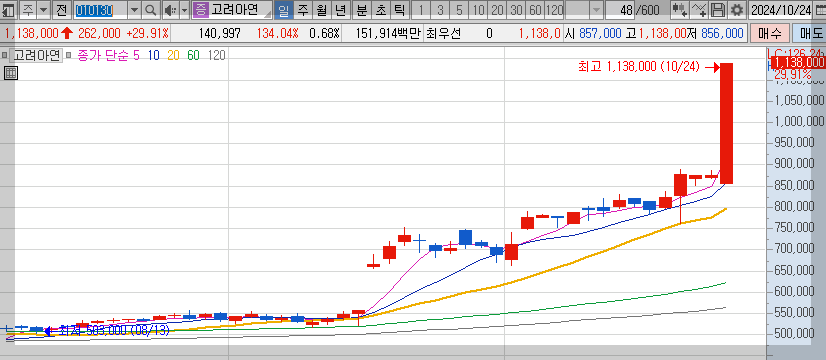Switch to 틱 tick chart tab
The image size is (826, 360).
click(x=400, y=9)
